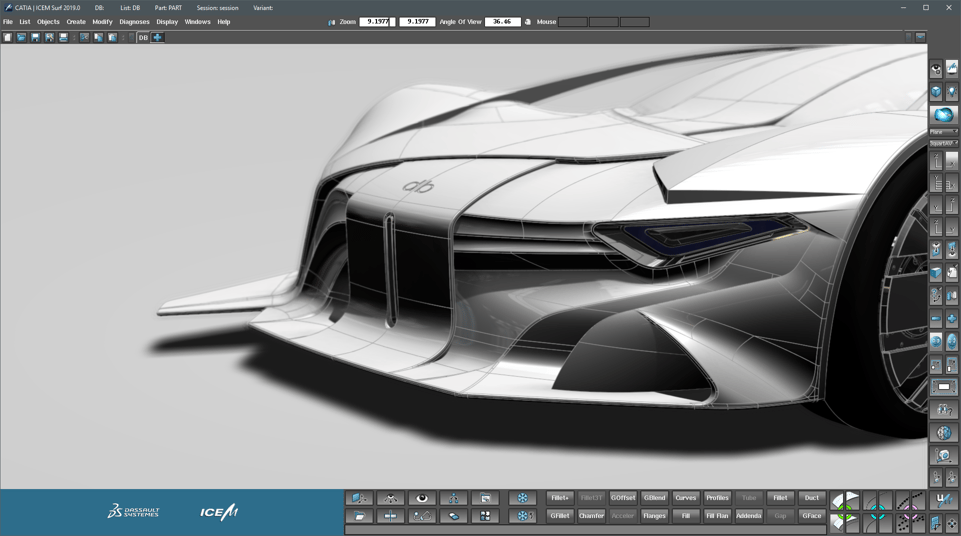Click the Flanges button
961x536 pixels.
point(654,516)
